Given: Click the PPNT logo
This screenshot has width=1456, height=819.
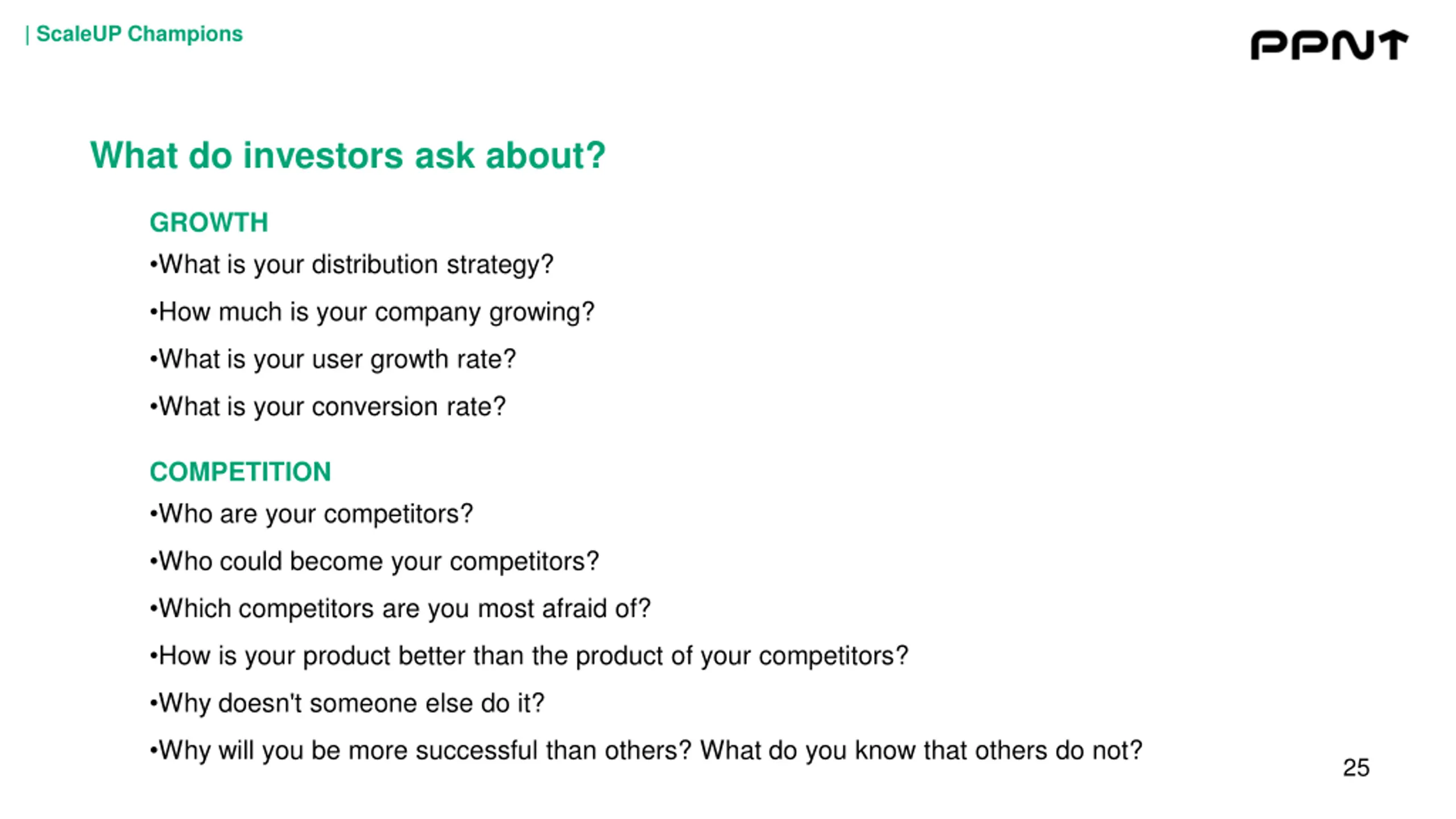Looking at the screenshot, I should coord(1329,45).
